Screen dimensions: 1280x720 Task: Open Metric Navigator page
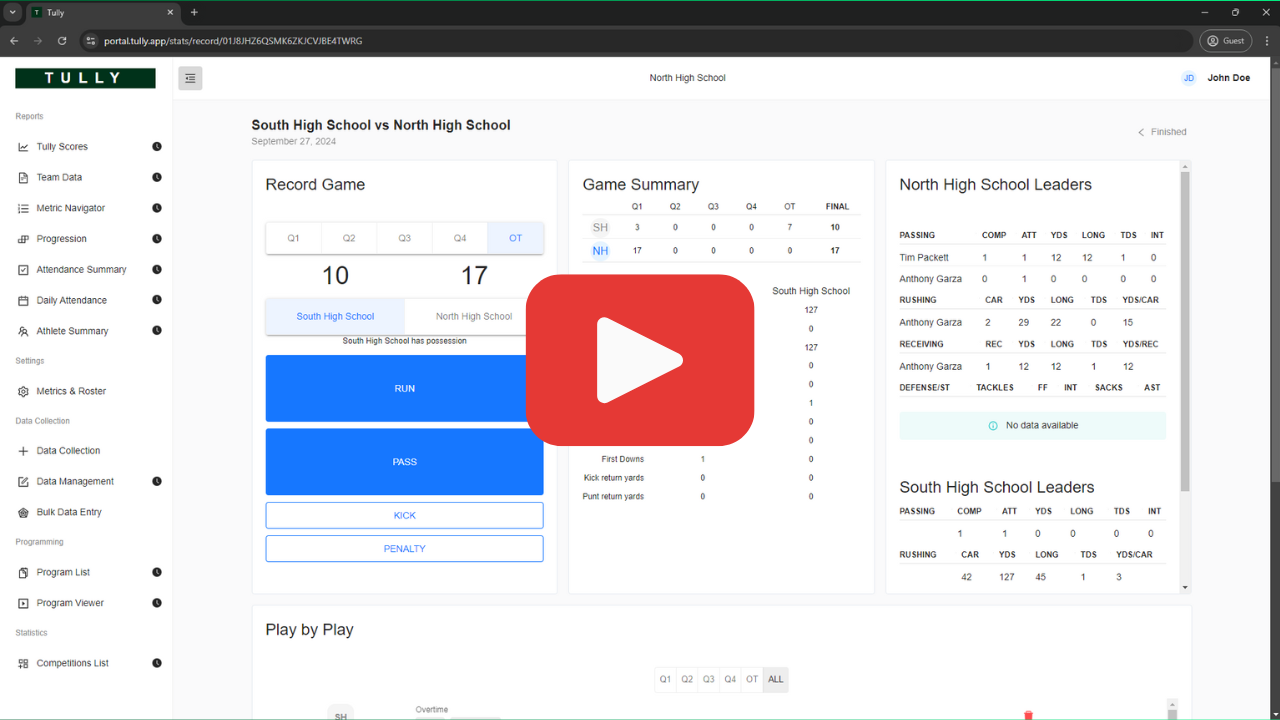coord(70,208)
